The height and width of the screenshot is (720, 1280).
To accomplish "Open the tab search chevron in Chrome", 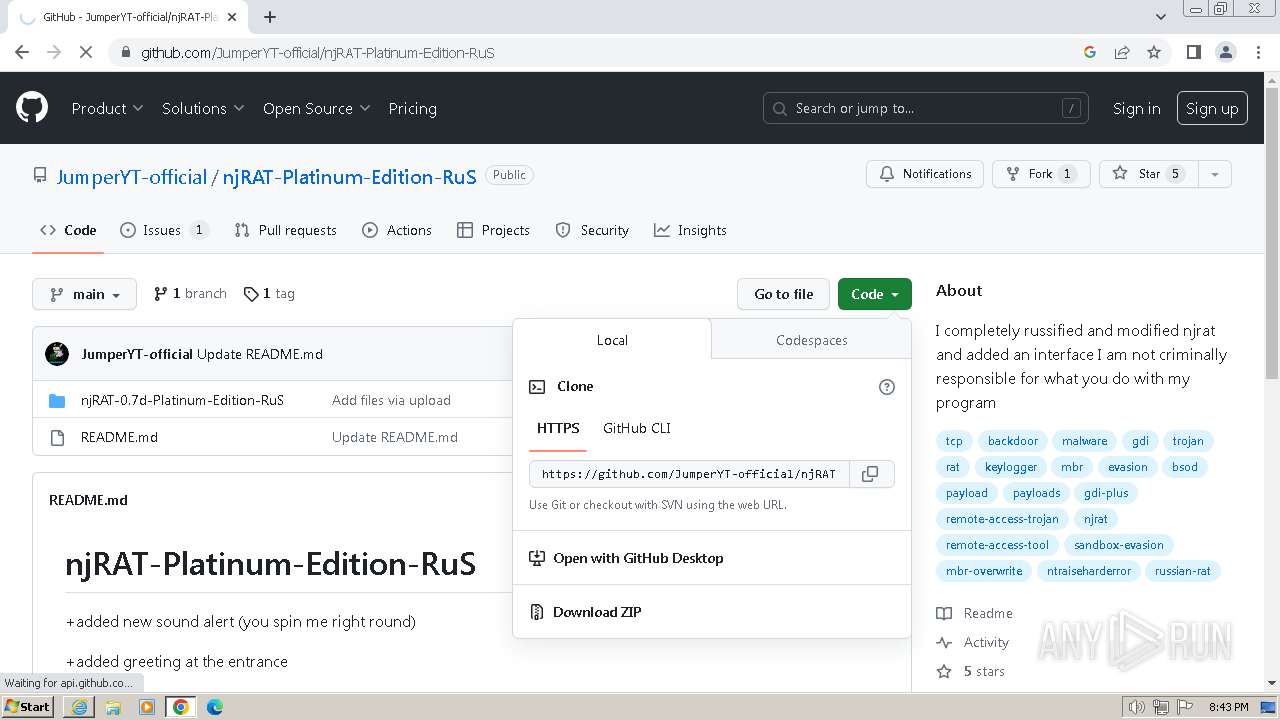I will click(x=1160, y=17).
